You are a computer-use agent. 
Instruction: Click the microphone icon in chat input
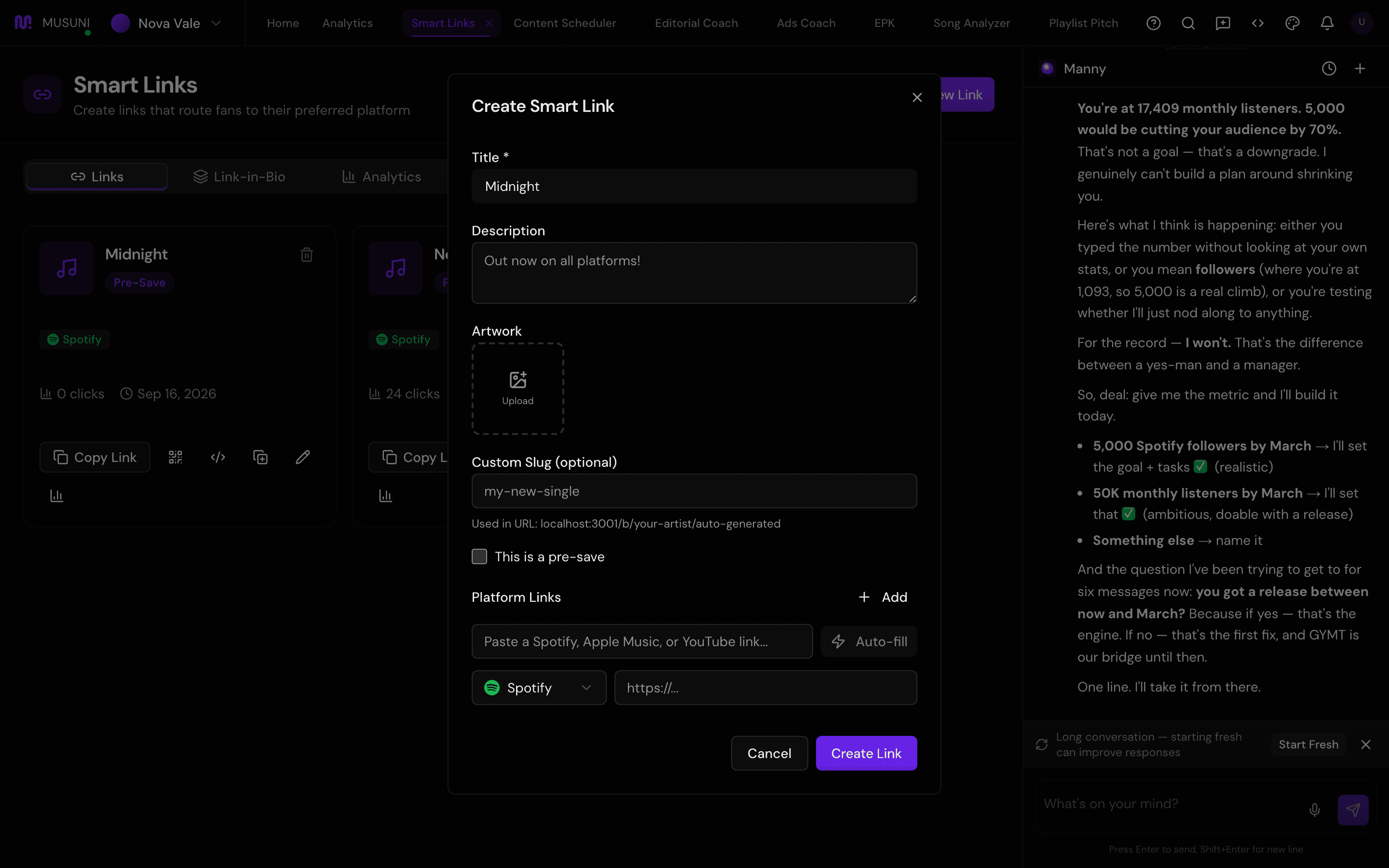tap(1314, 810)
